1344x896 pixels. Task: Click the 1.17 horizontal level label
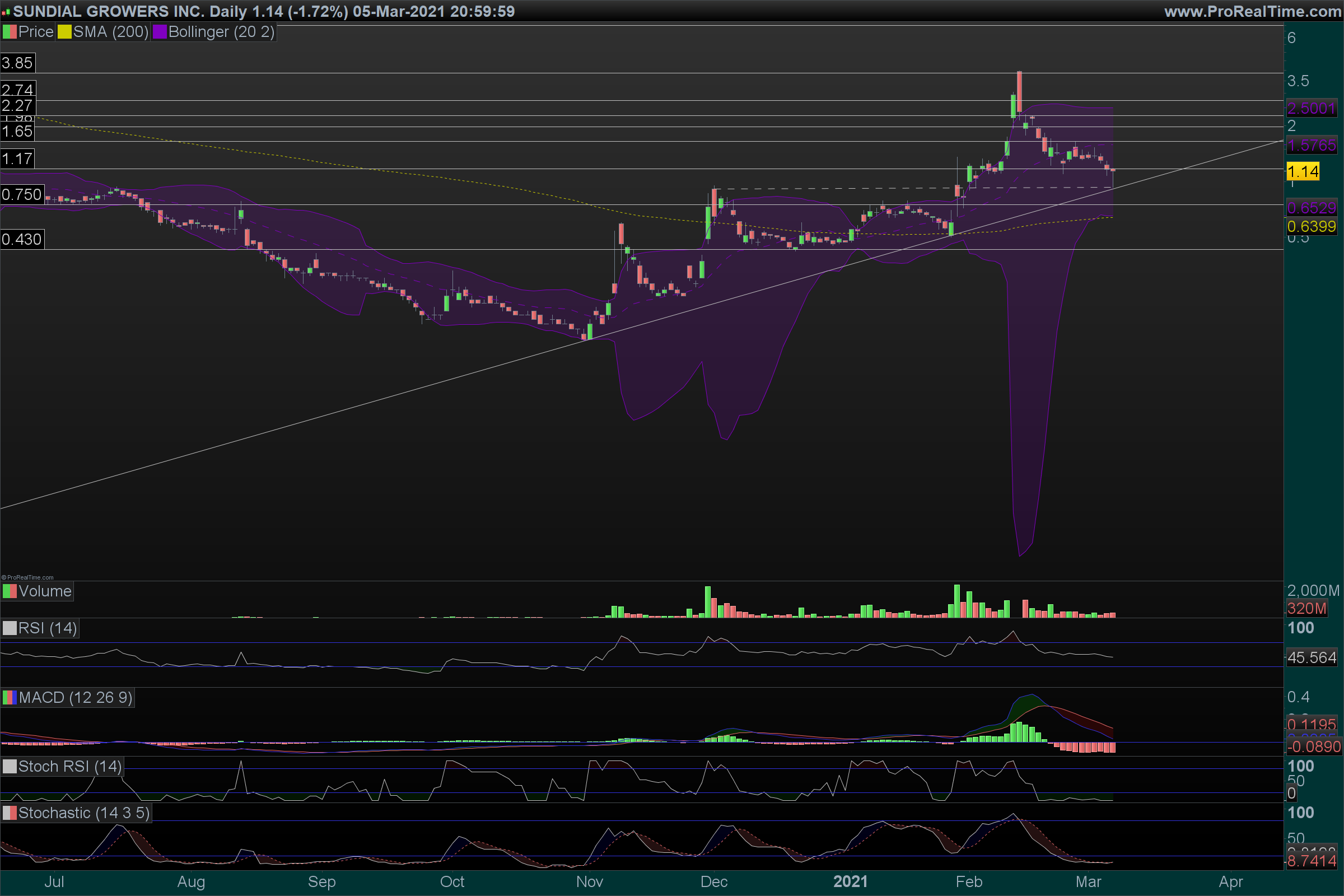(17, 159)
